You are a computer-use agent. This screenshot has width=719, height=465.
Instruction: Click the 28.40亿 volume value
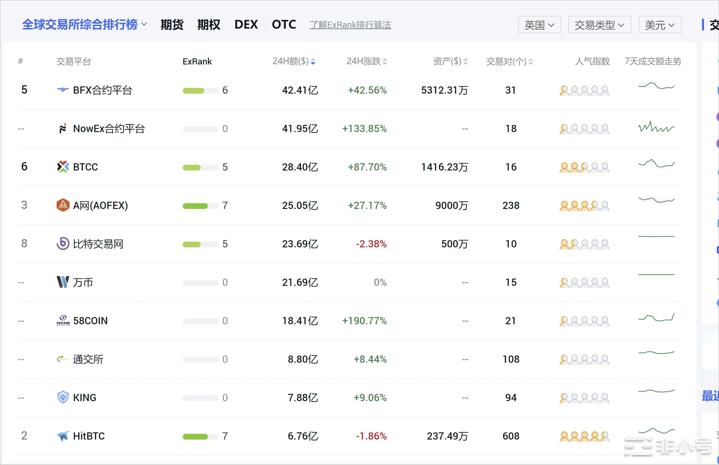click(300, 167)
